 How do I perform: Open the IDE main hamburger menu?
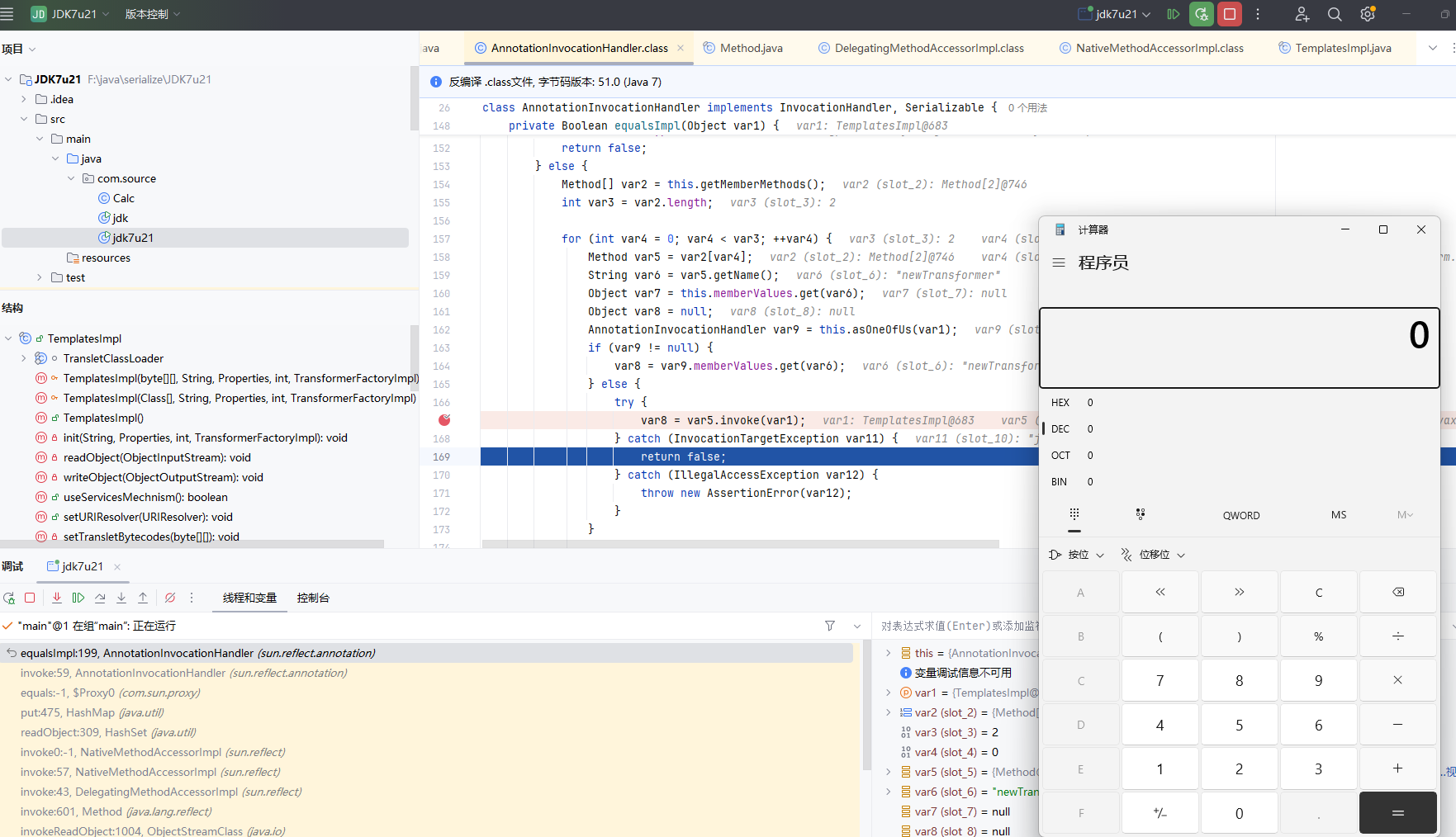point(7,14)
